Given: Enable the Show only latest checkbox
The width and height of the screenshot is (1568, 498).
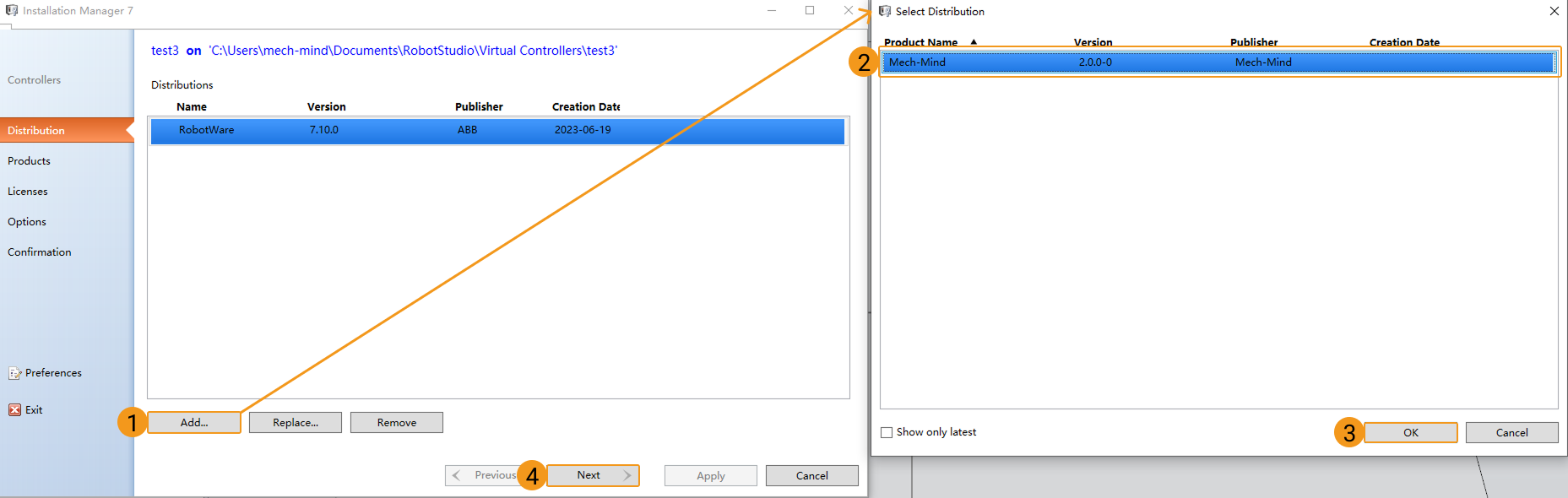Looking at the screenshot, I should (887, 432).
